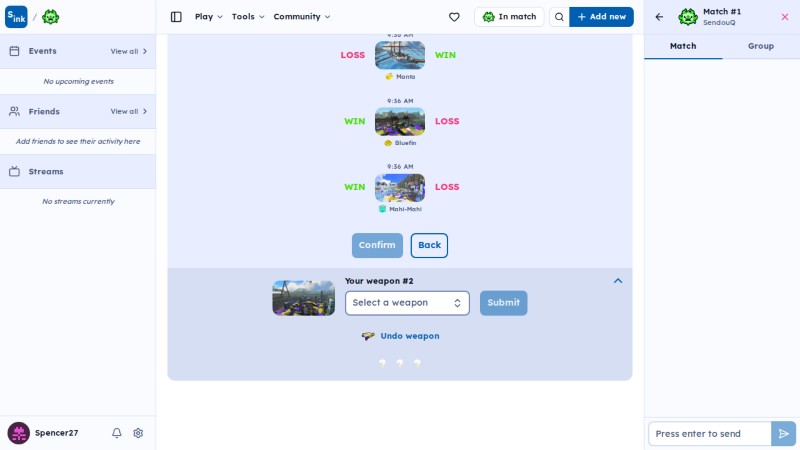Click LOSS label right of Mahi-Mahi
Image resolution: width=800 pixels, height=450 pixels.
pos(447,187)
